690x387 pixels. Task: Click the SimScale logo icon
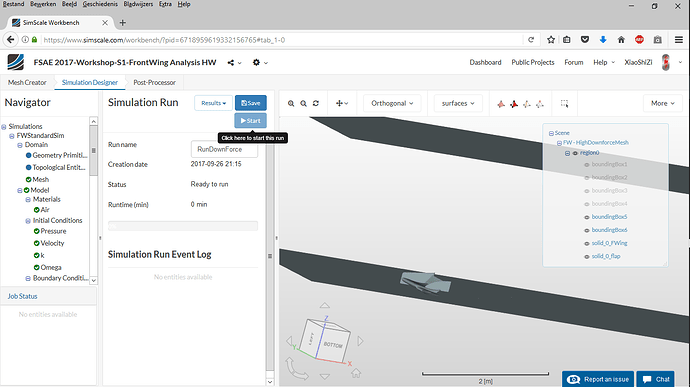pyautogui.click(x=16, y=62)
